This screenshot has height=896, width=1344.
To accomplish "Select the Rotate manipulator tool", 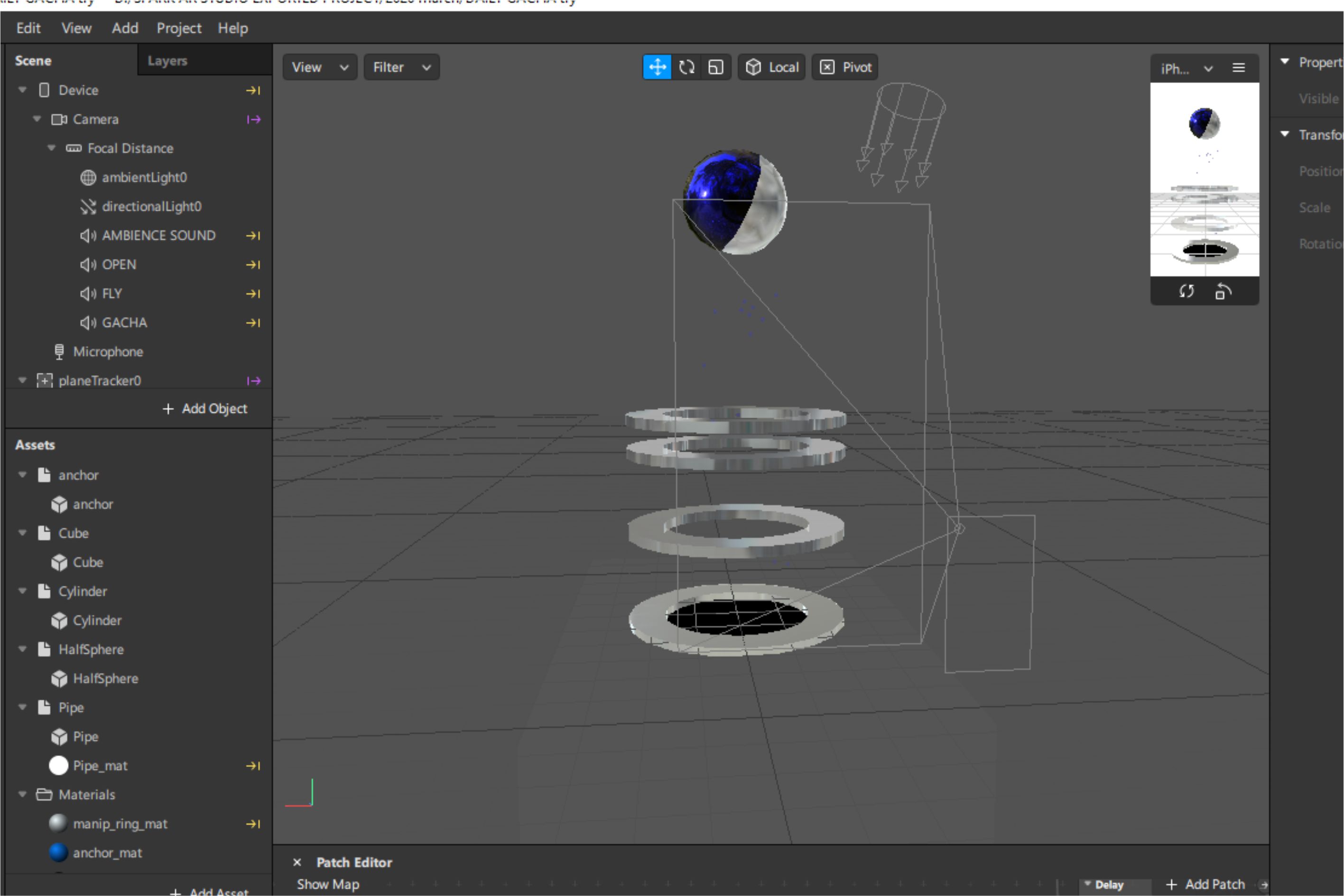I will [687, 67].
